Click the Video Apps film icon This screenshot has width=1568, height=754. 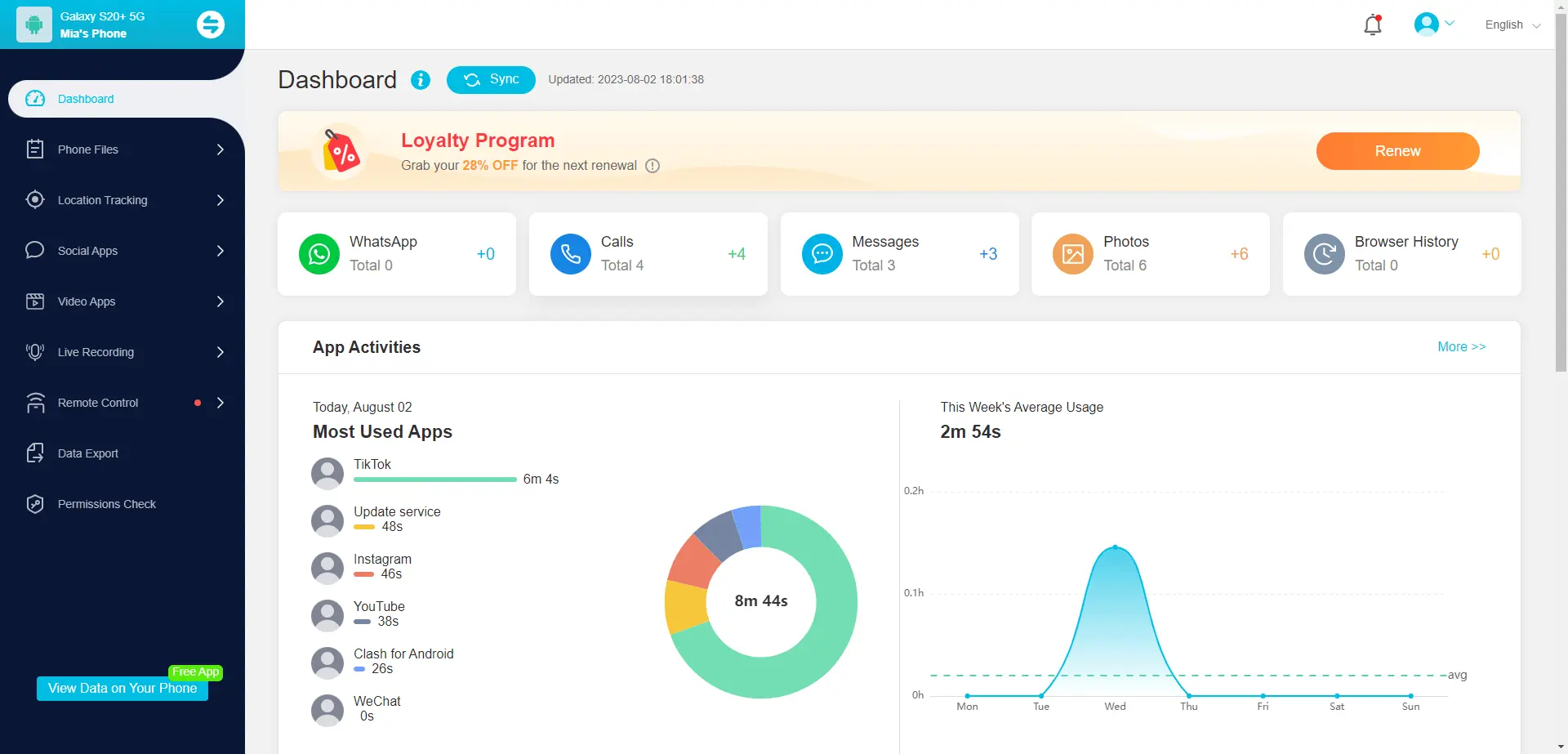(x=35, y=301)
